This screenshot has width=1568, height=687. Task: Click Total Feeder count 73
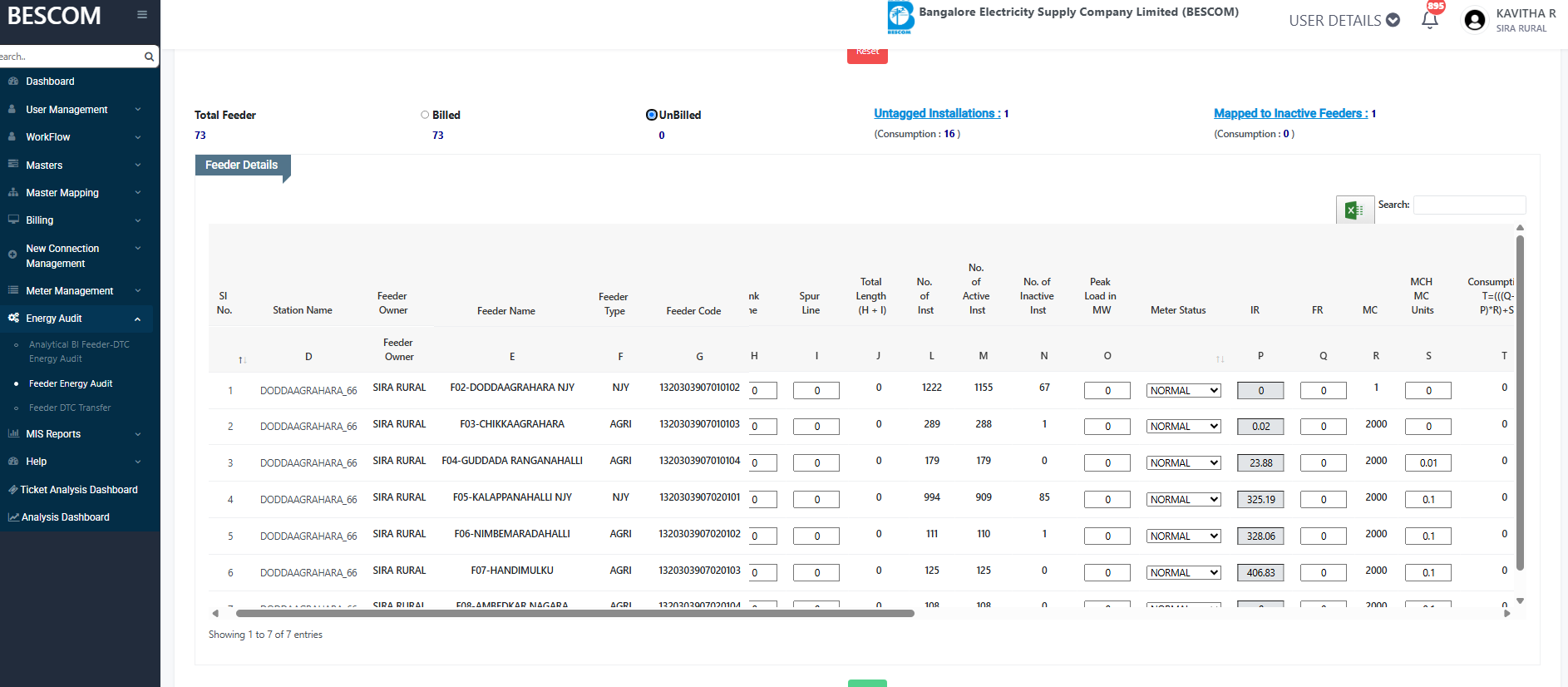pyautogui.click(x=200, y=136)
